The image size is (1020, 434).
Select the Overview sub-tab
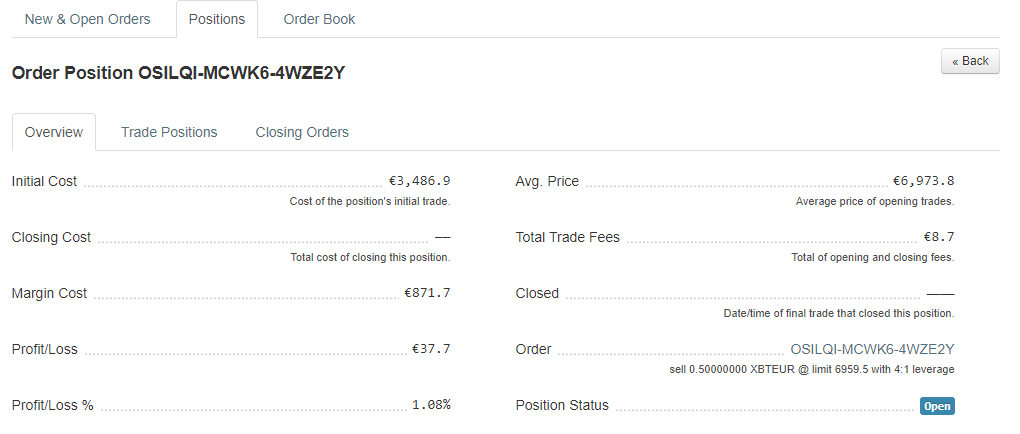coord(54,132)
